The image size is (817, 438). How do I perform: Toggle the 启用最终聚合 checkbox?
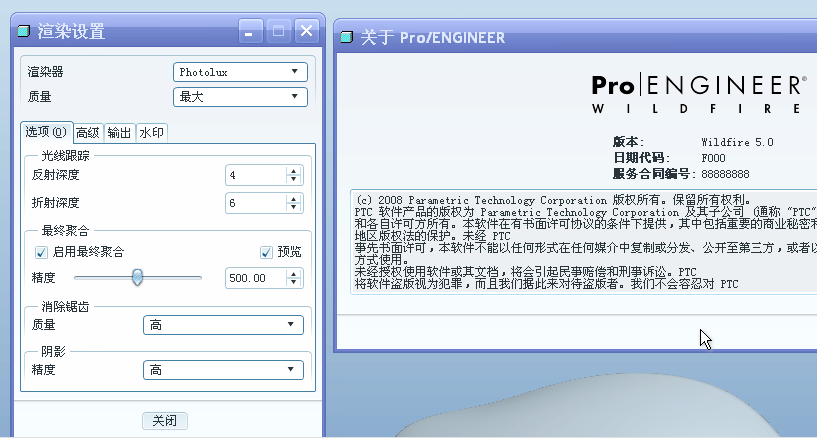tap(41, 253)
